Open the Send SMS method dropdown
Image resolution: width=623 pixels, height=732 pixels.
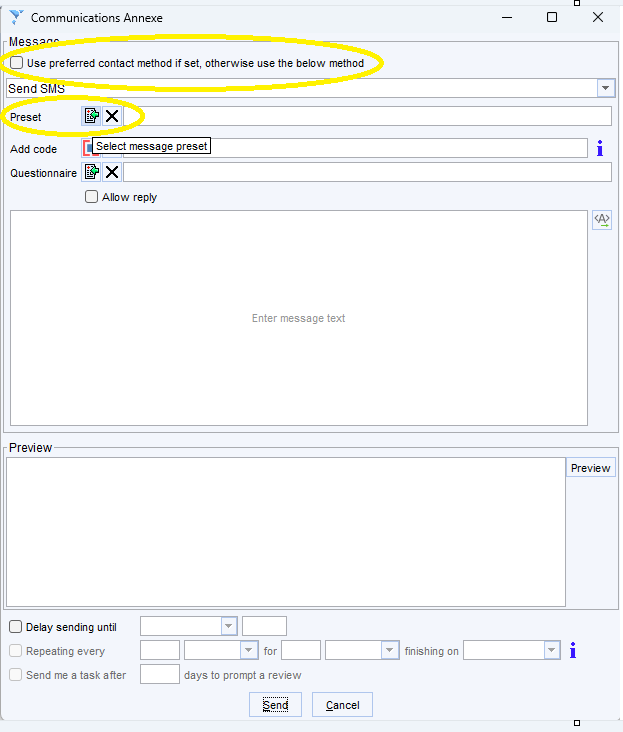(606, 88)
